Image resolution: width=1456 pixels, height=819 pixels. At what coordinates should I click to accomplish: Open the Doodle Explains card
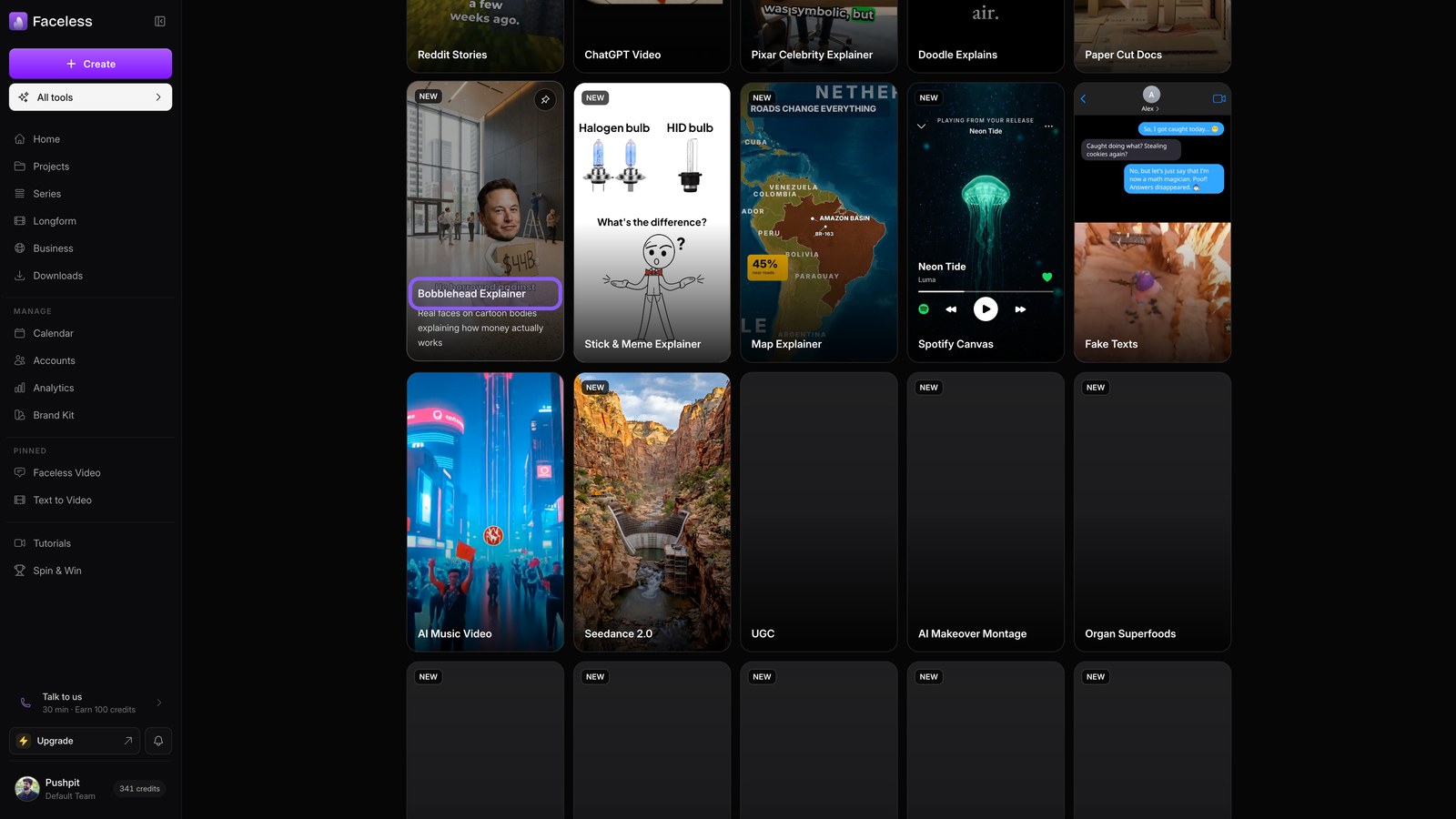(x=986, y=36)
